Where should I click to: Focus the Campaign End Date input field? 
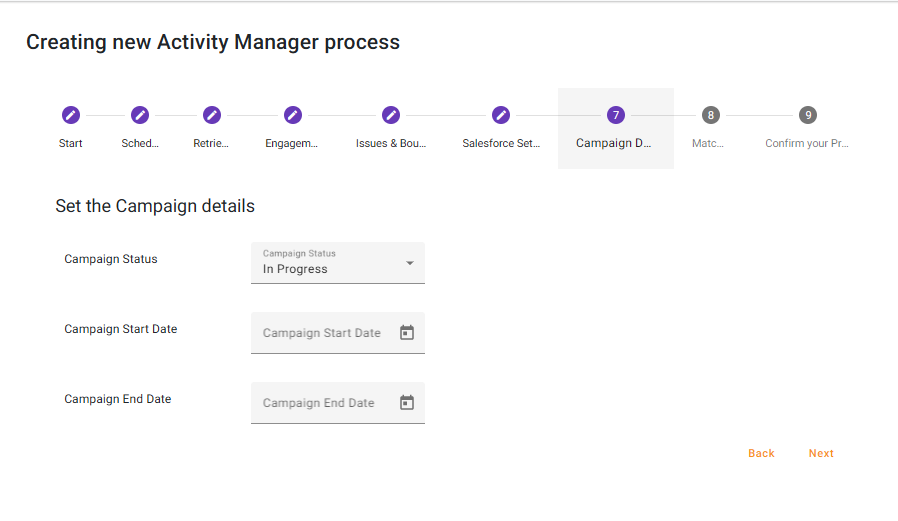[x=319, y=403]
